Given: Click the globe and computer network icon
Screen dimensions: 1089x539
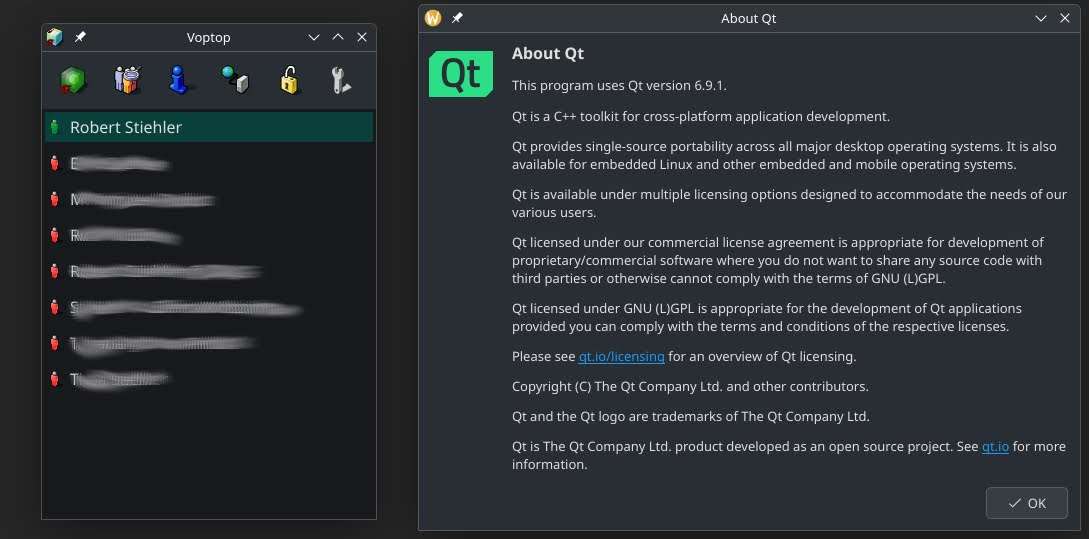Looking at the screenshot, I should click(x=234, y=80).
